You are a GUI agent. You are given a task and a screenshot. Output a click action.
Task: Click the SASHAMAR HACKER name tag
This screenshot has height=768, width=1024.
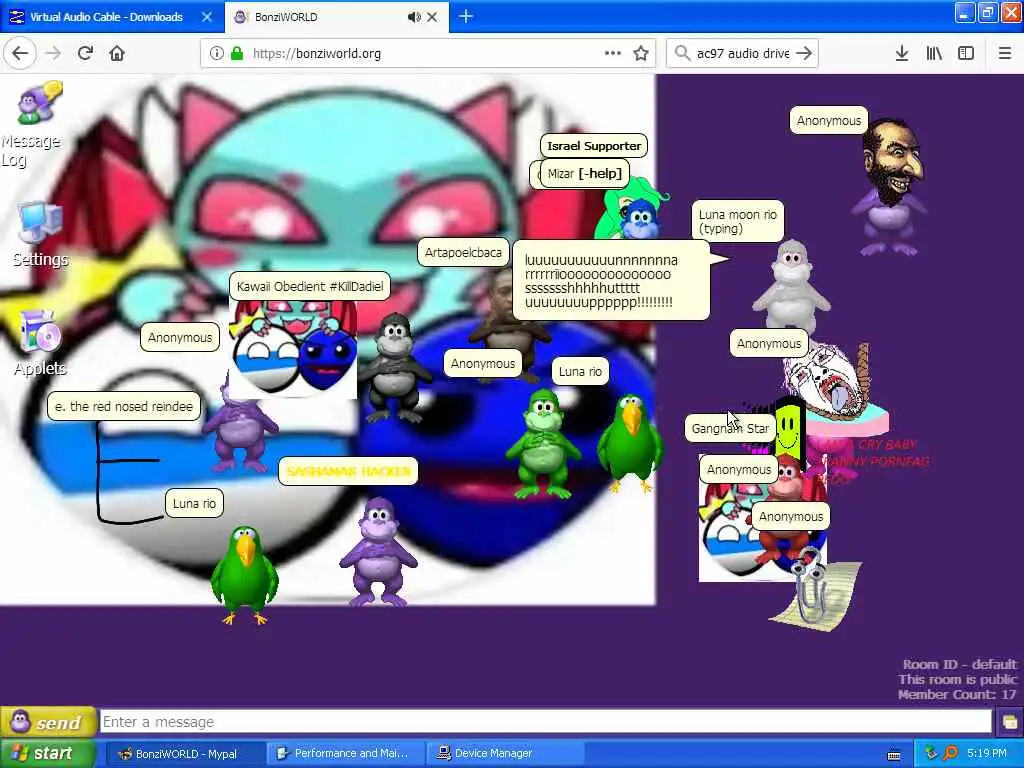(x=348, y=471)
